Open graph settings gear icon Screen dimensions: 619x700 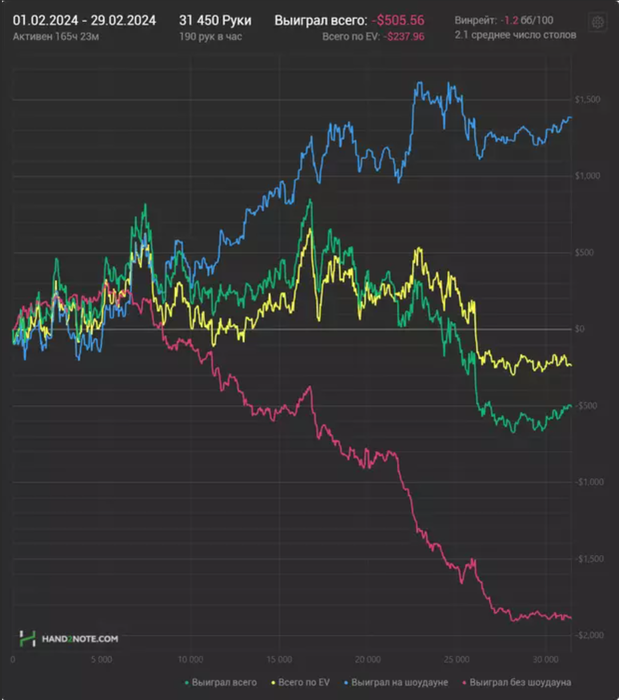point(597,22)
